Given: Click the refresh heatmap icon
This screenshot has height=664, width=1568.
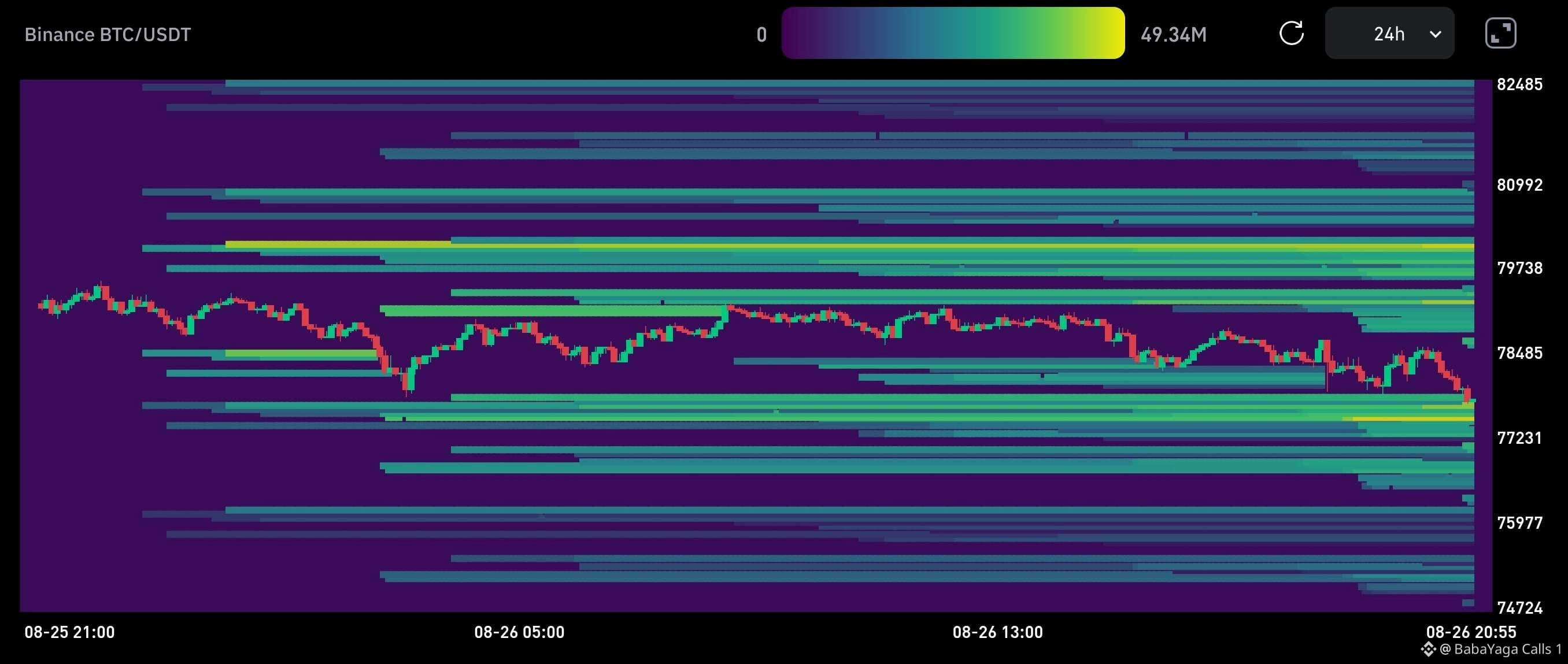Looking at the screenshot, I should click(x=1292, y=34).
